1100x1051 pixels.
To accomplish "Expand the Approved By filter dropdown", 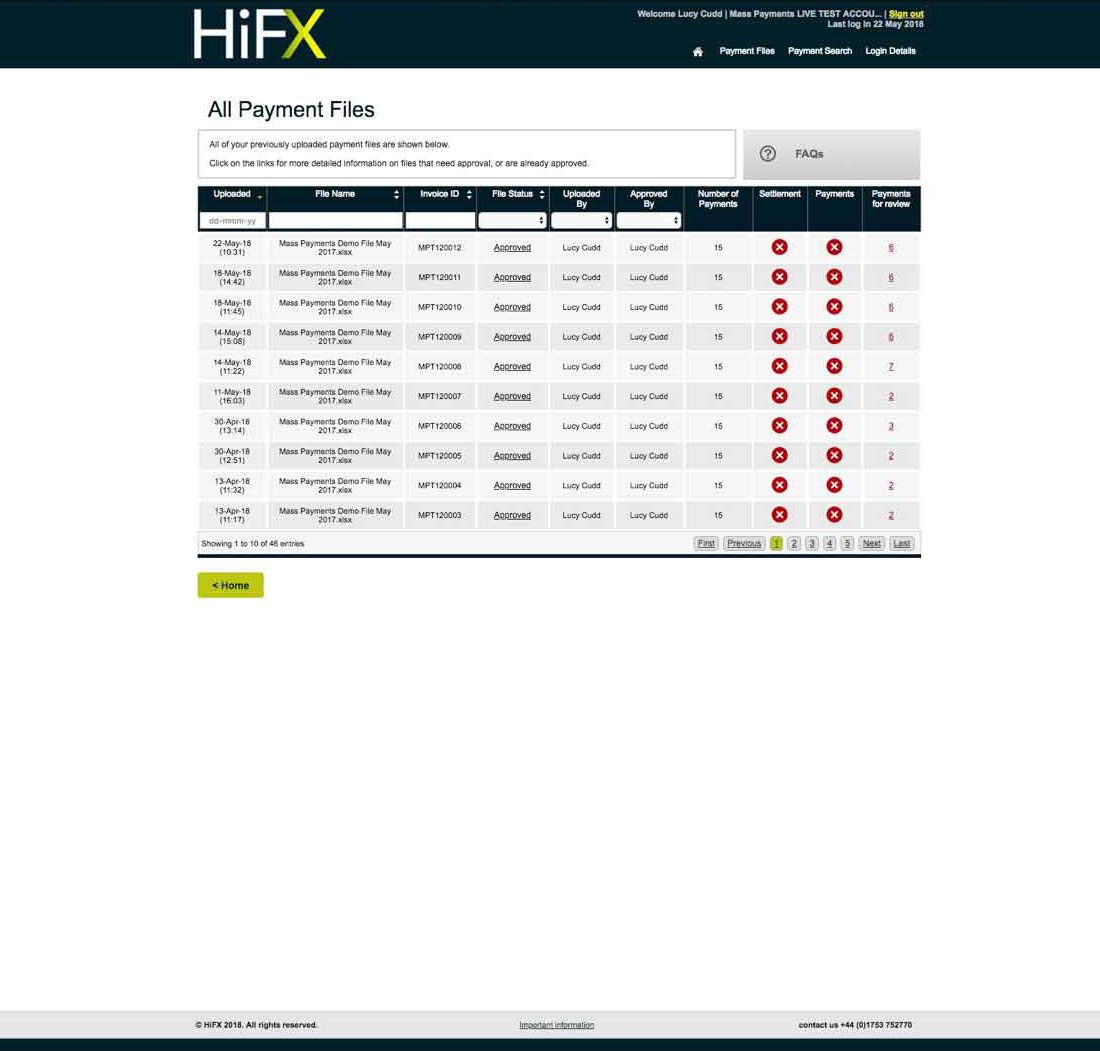I will 648,220.
